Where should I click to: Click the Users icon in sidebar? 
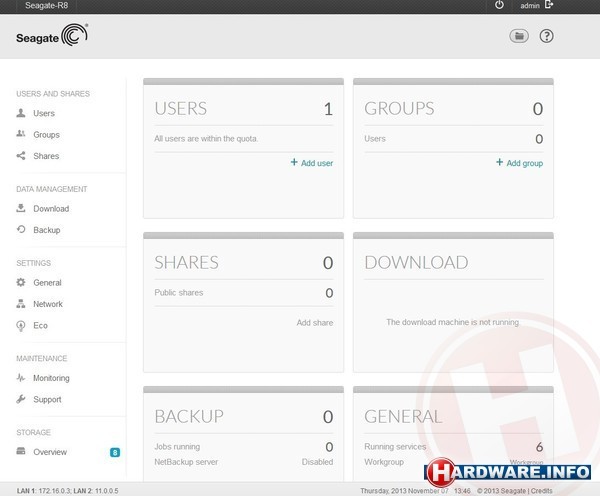pyautogui.click(x=21, y=114)
